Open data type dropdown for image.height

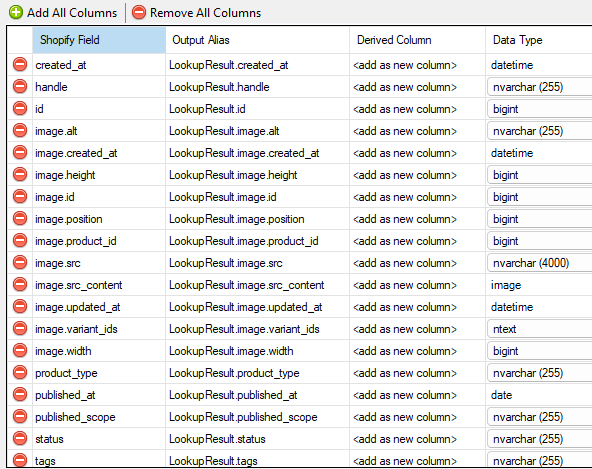[x=540, y=175]
